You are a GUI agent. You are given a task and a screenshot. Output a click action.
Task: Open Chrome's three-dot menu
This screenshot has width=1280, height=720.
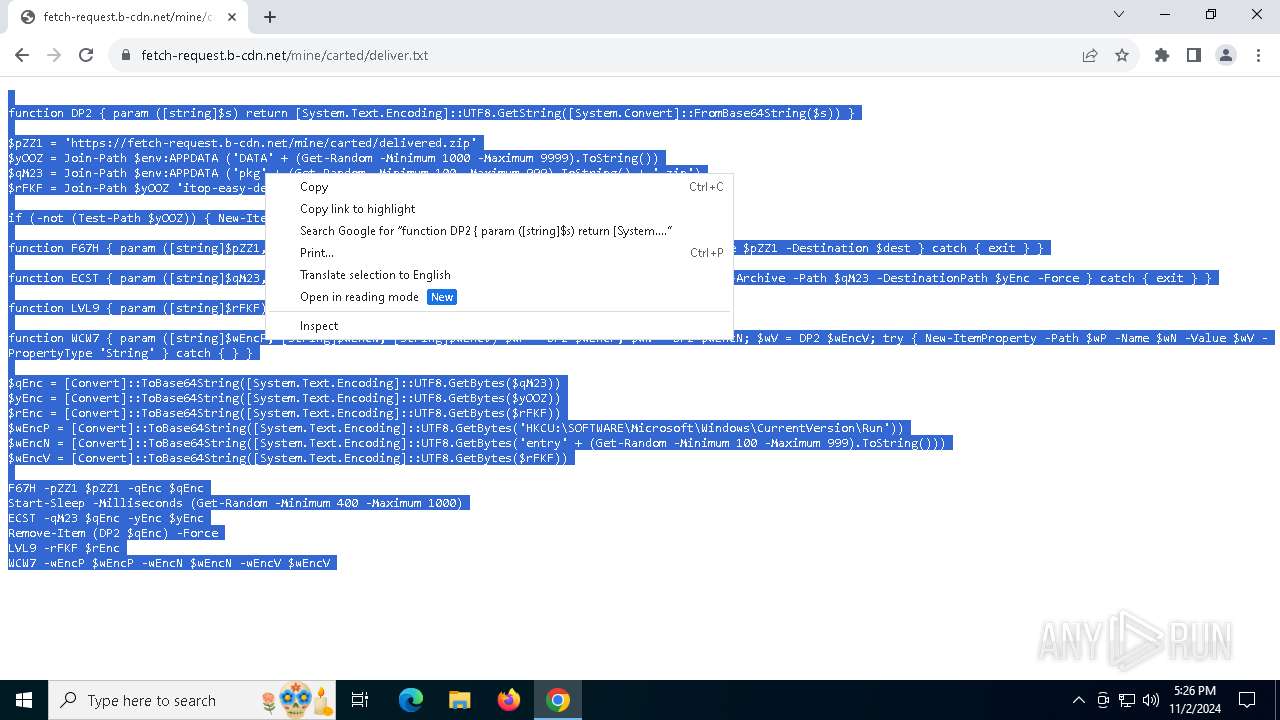[x=1258, y=55]
